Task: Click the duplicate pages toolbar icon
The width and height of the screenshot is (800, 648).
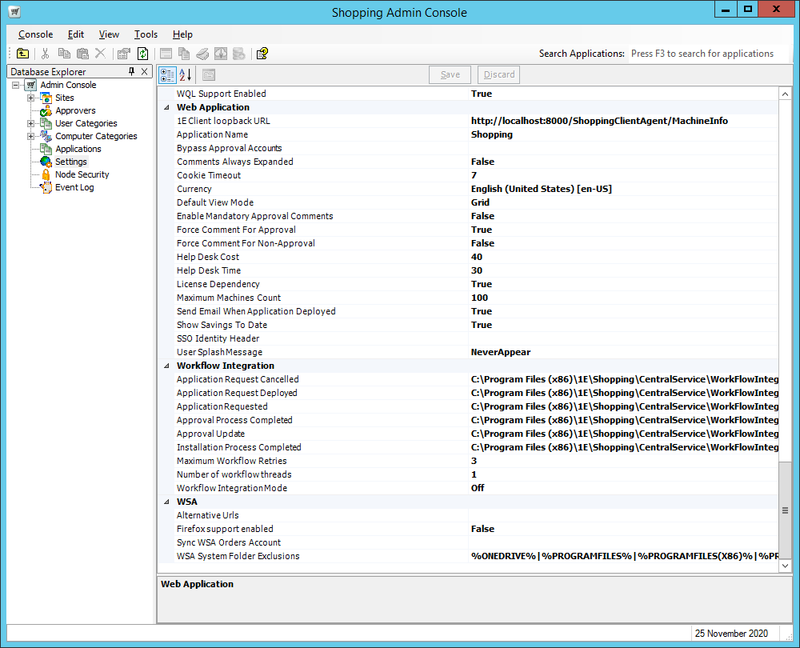Action: tap(184, 54)
